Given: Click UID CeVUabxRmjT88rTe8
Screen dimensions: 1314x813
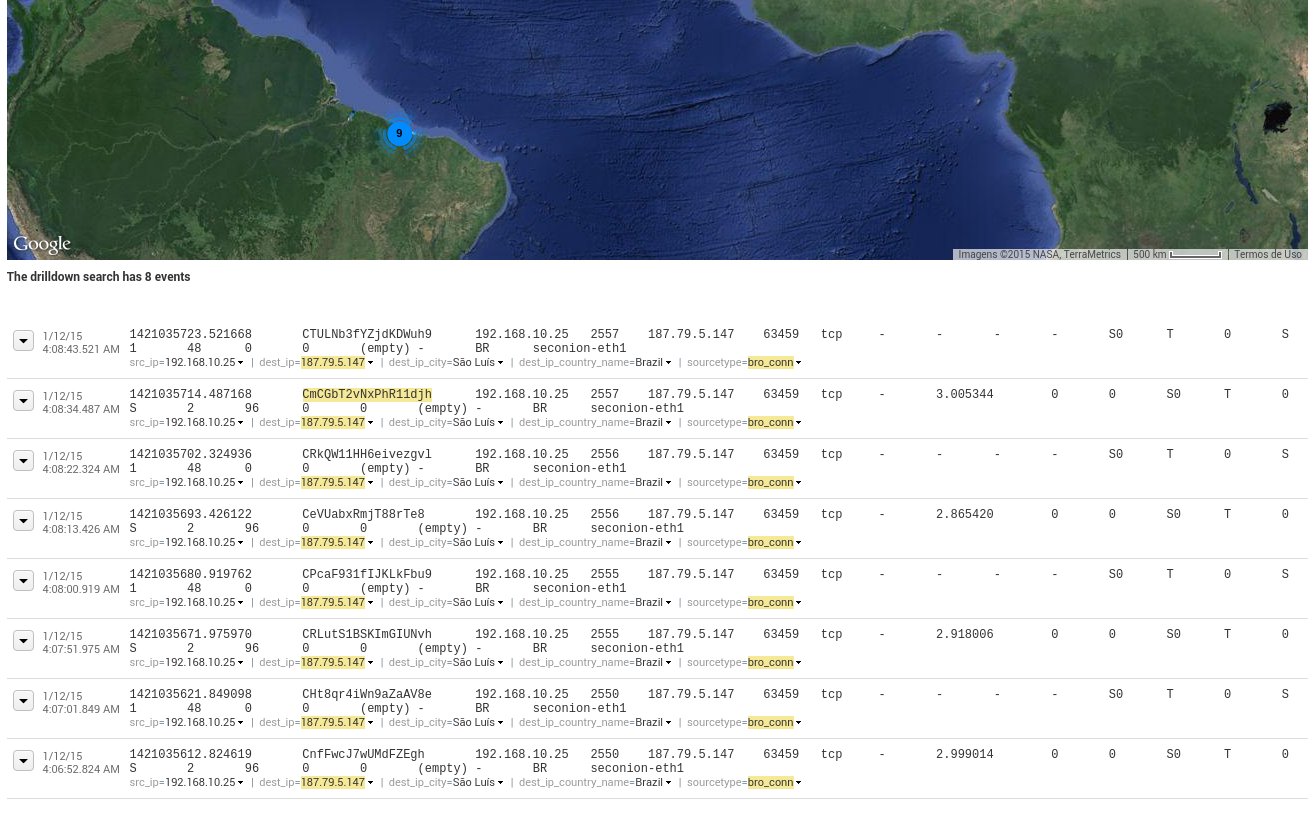Looking at the screenshot, I should [363, 514].
